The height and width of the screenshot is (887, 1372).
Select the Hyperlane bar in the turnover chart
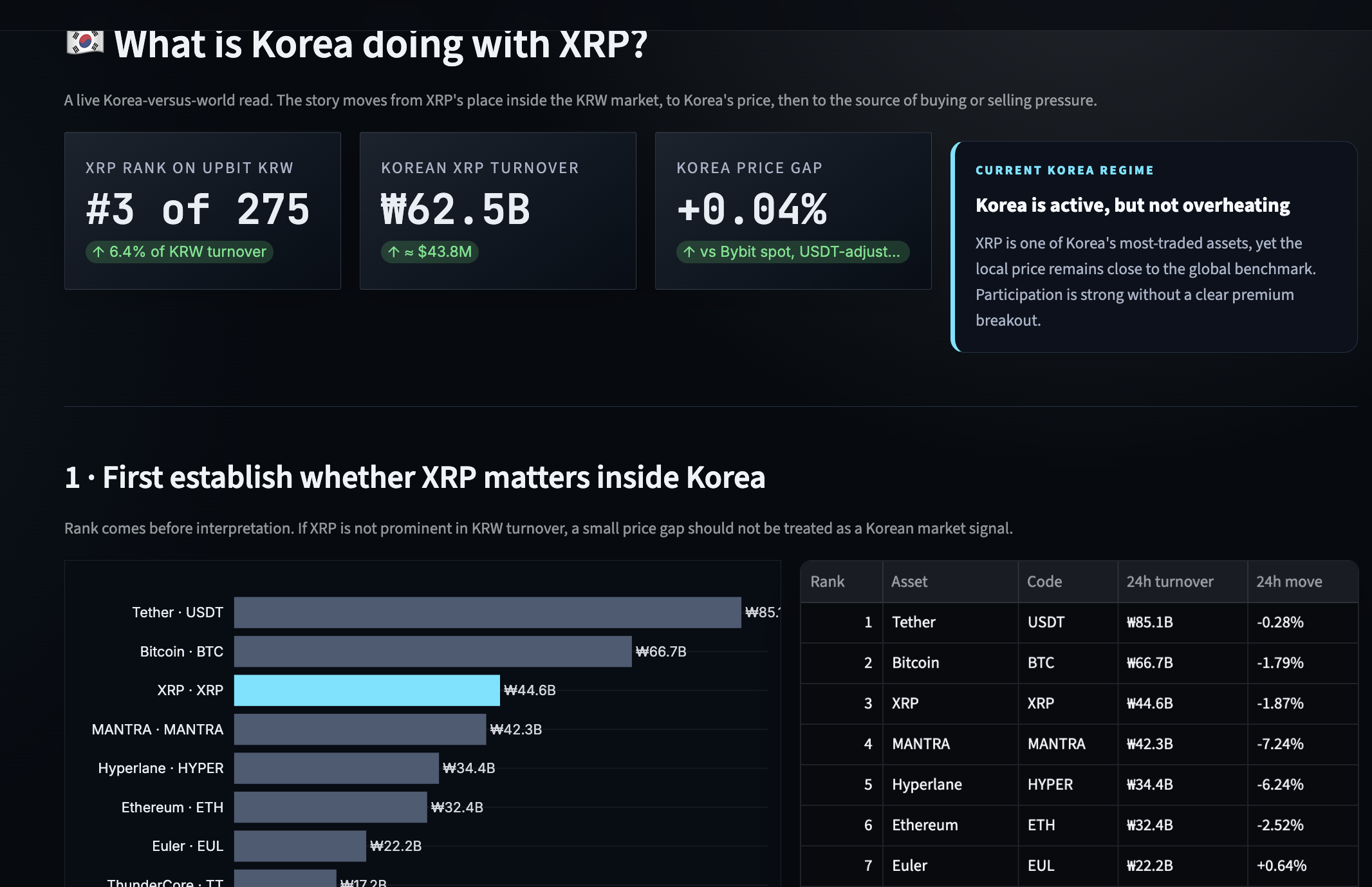(x=337, y=768)
